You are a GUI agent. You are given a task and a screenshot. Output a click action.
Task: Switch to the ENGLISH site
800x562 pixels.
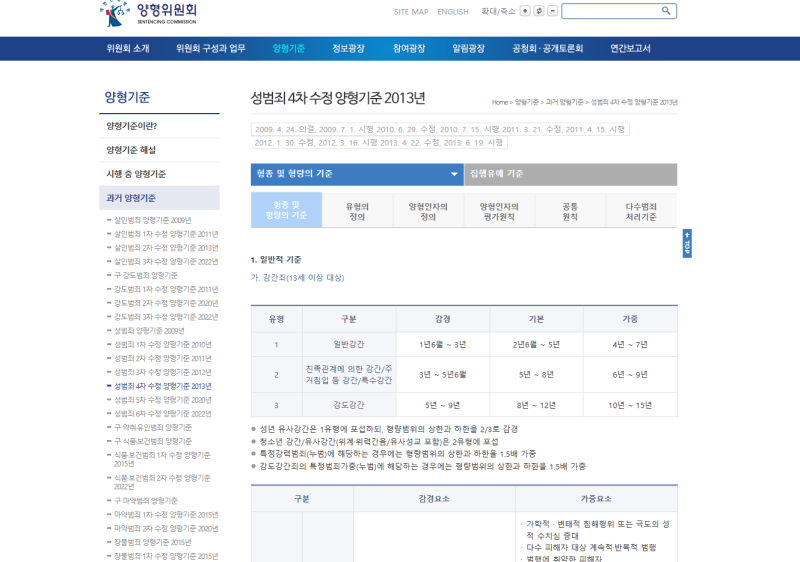point(453,11)
